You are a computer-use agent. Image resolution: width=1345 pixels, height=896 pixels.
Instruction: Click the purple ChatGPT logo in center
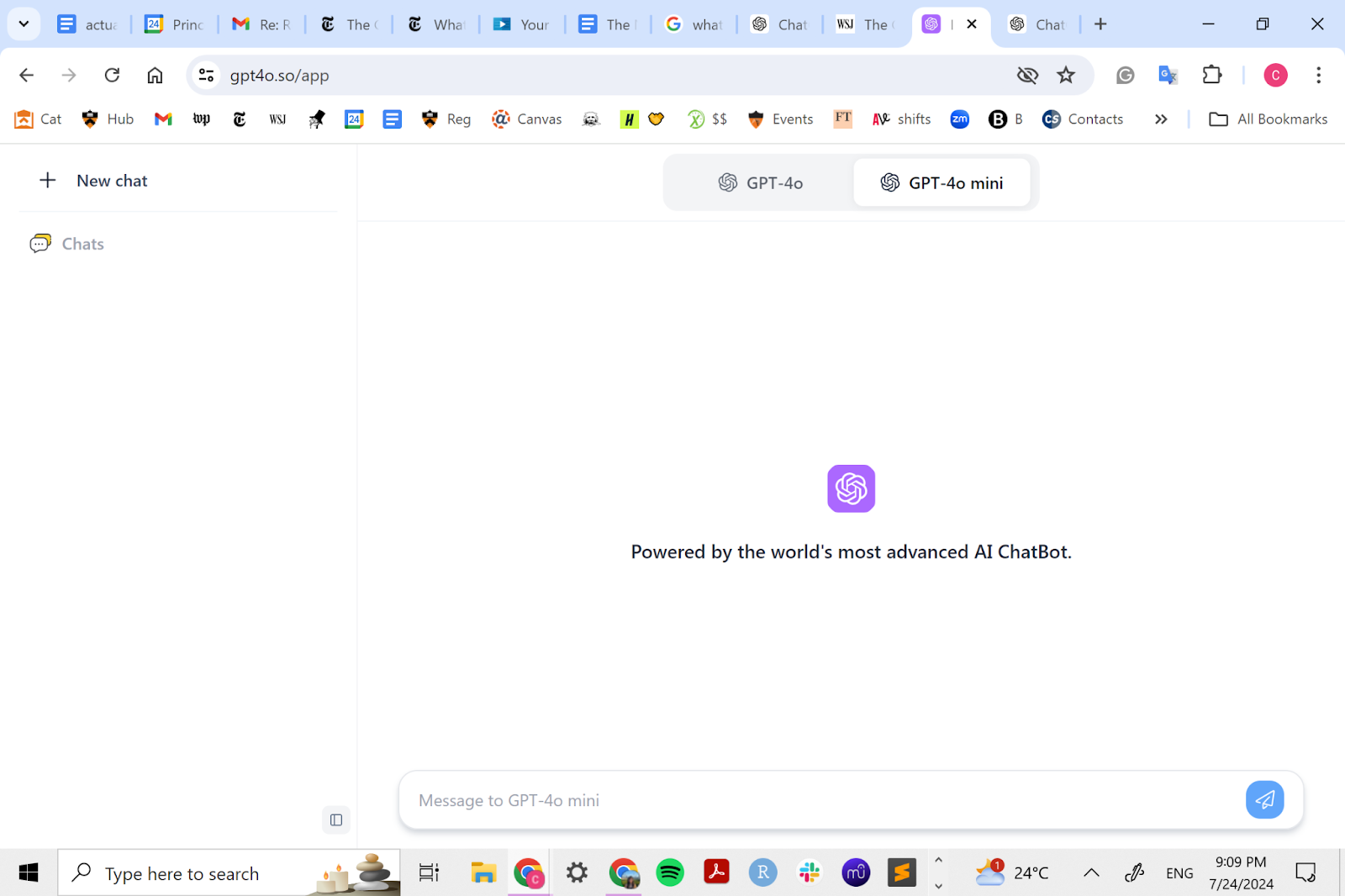[851, 488]
